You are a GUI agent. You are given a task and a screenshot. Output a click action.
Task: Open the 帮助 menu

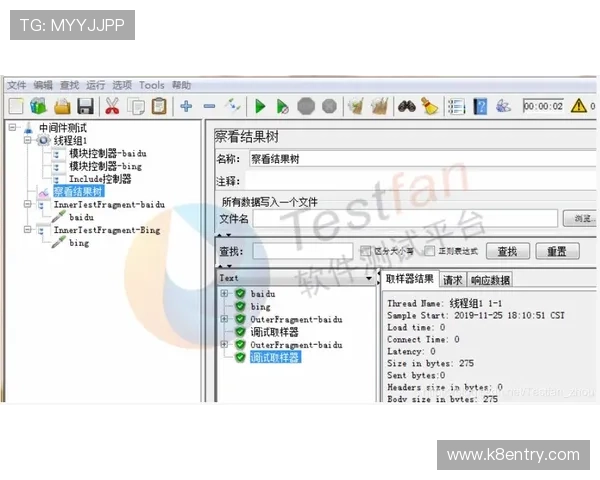coord(181,85)
